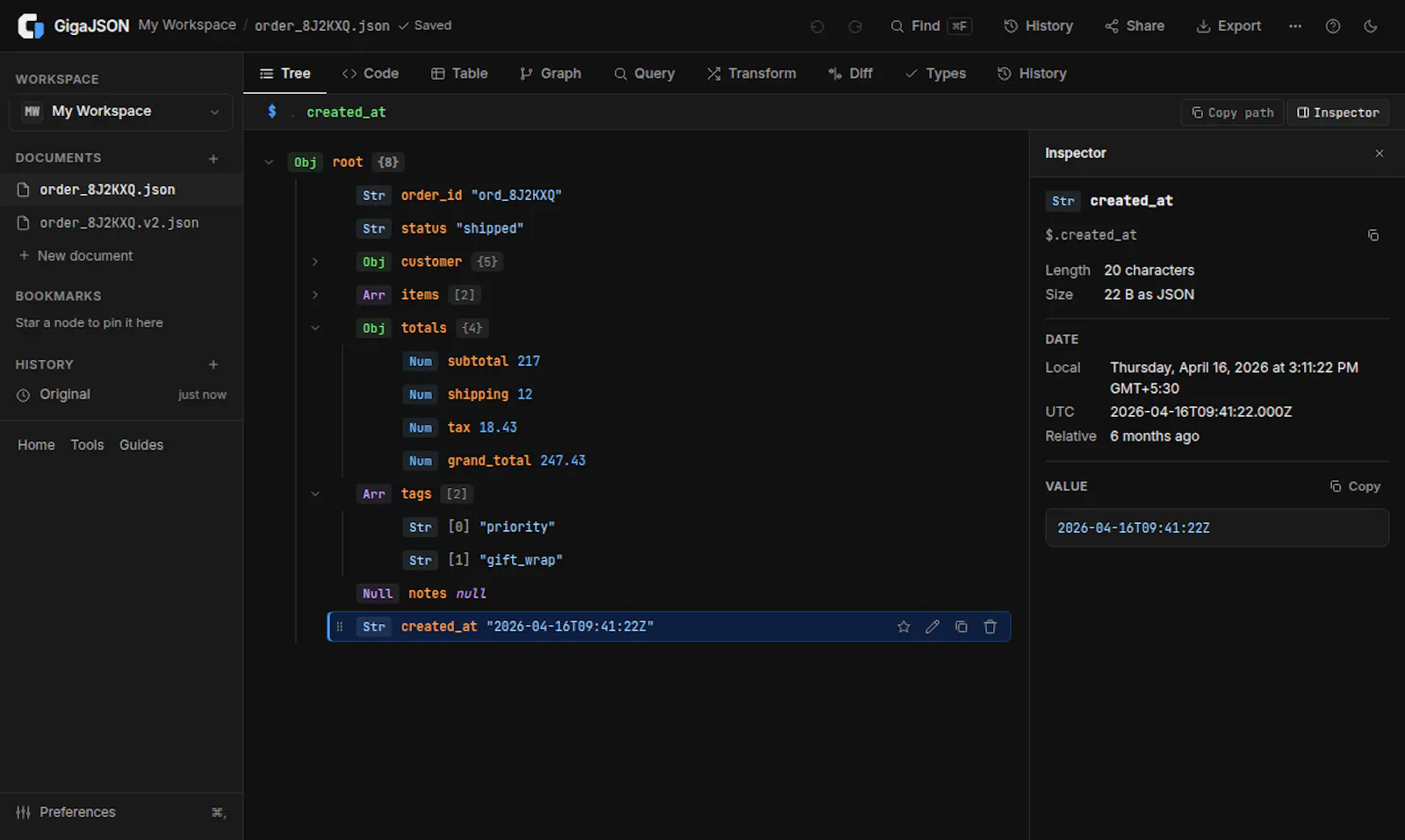Open Preferences in the sidebar
Viewport: 1405px width, 840px height.
tap(121, 813)
